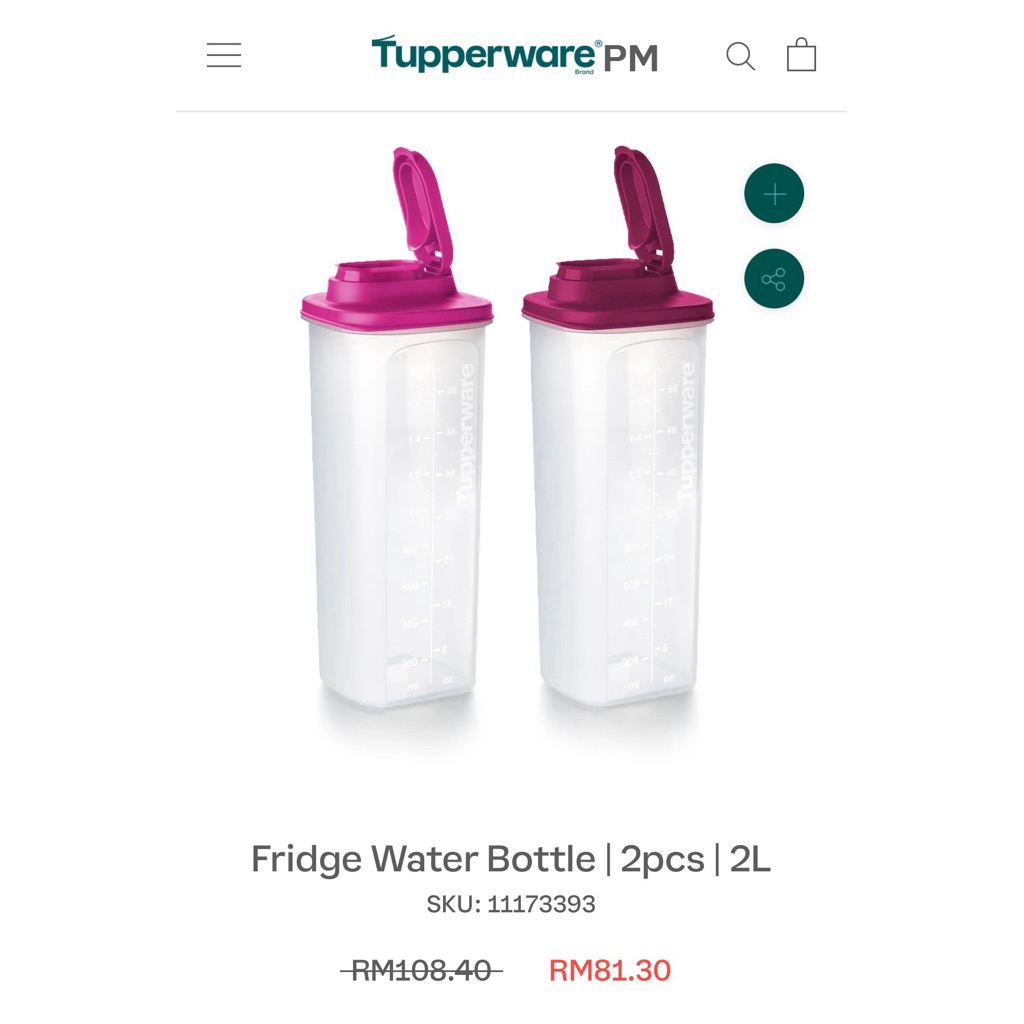Click embossed Tupperware text on right bottle

click(686, 432)
